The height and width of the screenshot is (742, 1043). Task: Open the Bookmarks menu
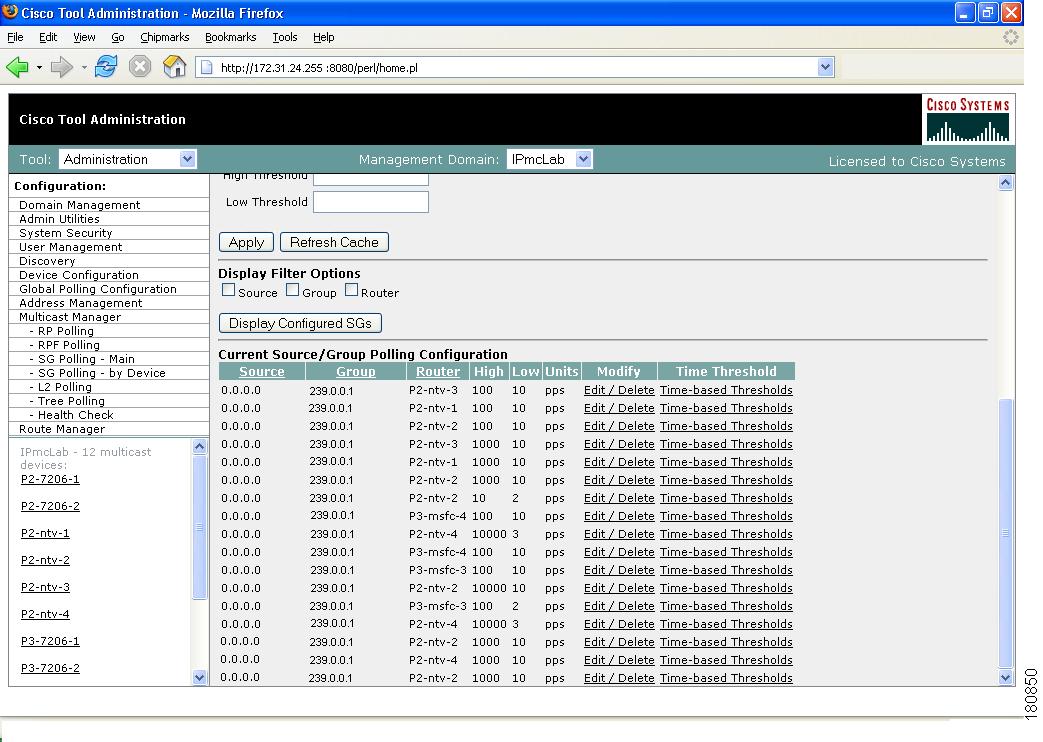click(231, 37)
